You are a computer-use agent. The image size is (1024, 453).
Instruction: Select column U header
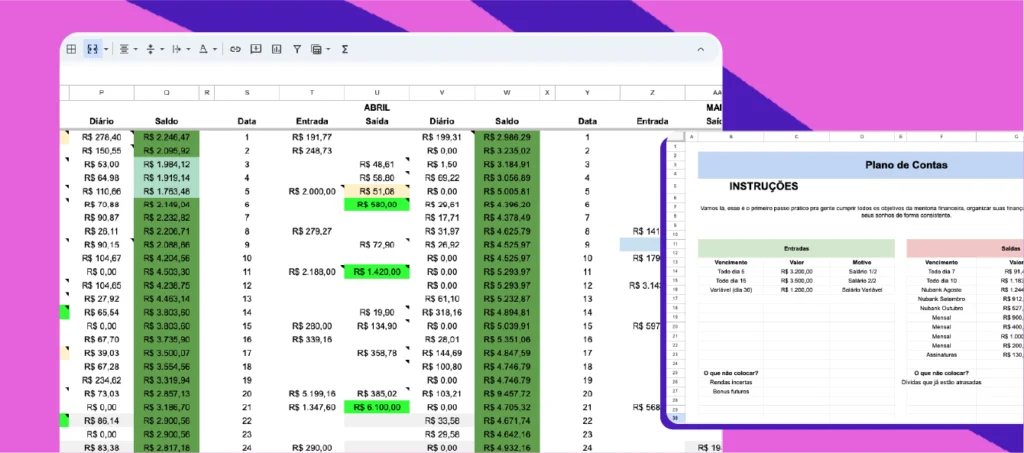(x=377, y=93)
